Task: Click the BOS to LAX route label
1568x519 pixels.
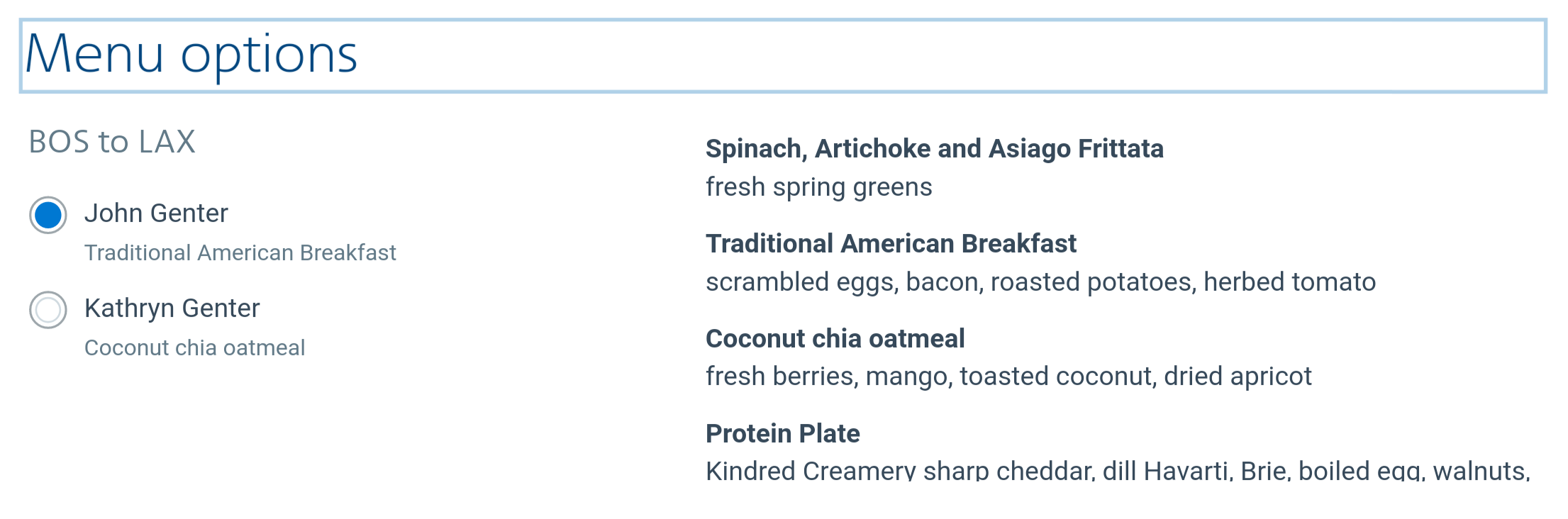Action: click(112, 142)
